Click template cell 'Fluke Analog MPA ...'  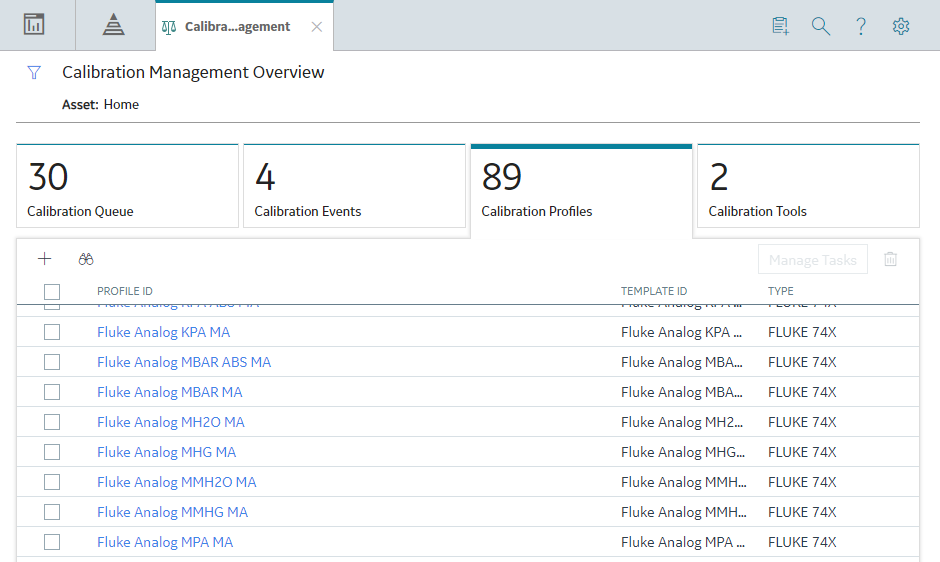(x=683, y=542)
